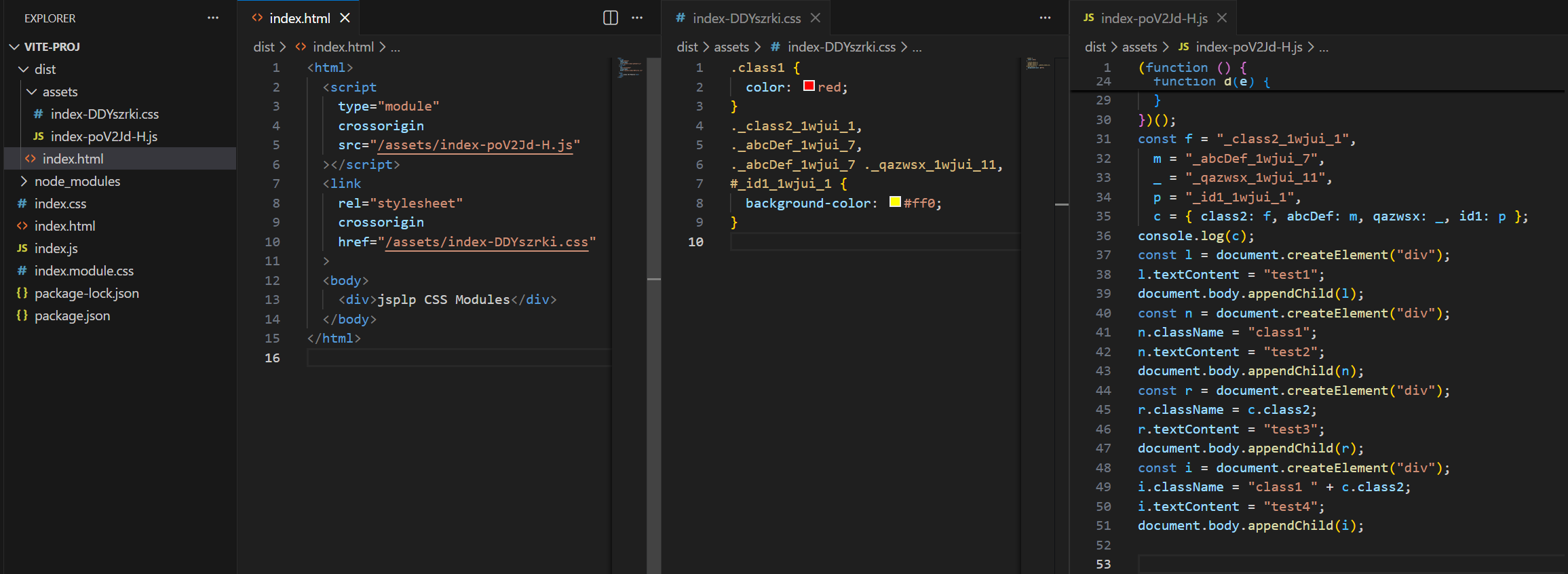Switch to the index-DDYszrki.css tab
This screenshot has width=1568, height=574.
tap(746, 18)
